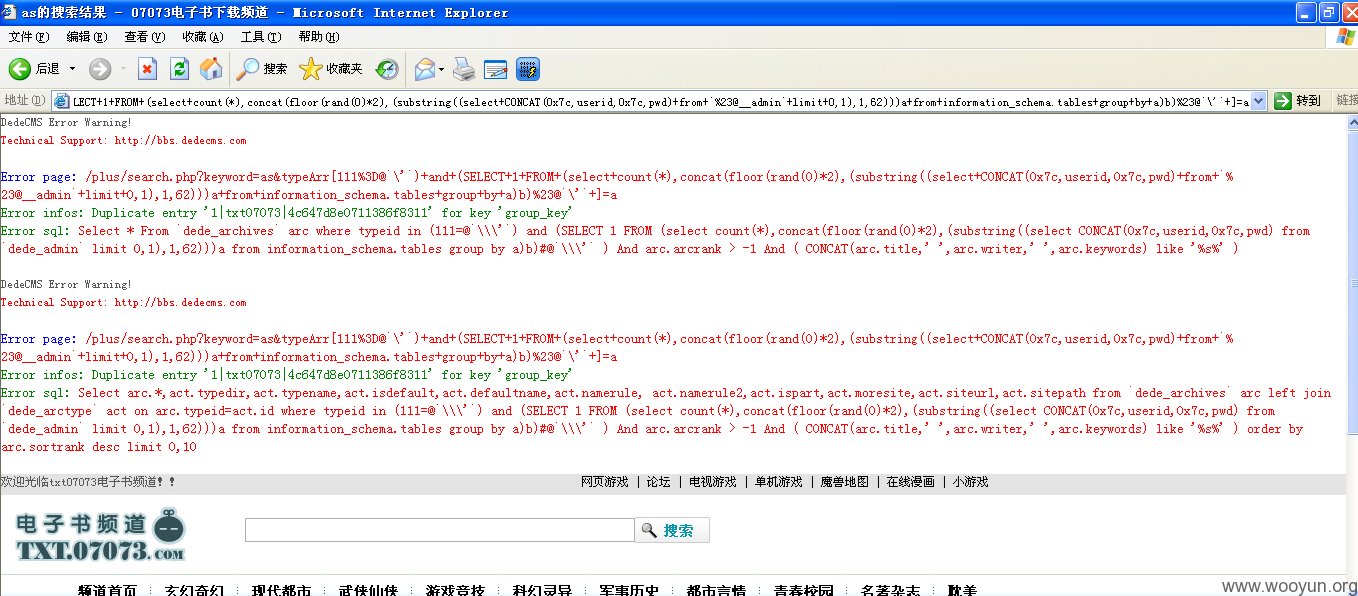The image size is (1358, 596).
Task: Open the 现代都市 category tab
Action: [281, 591]
